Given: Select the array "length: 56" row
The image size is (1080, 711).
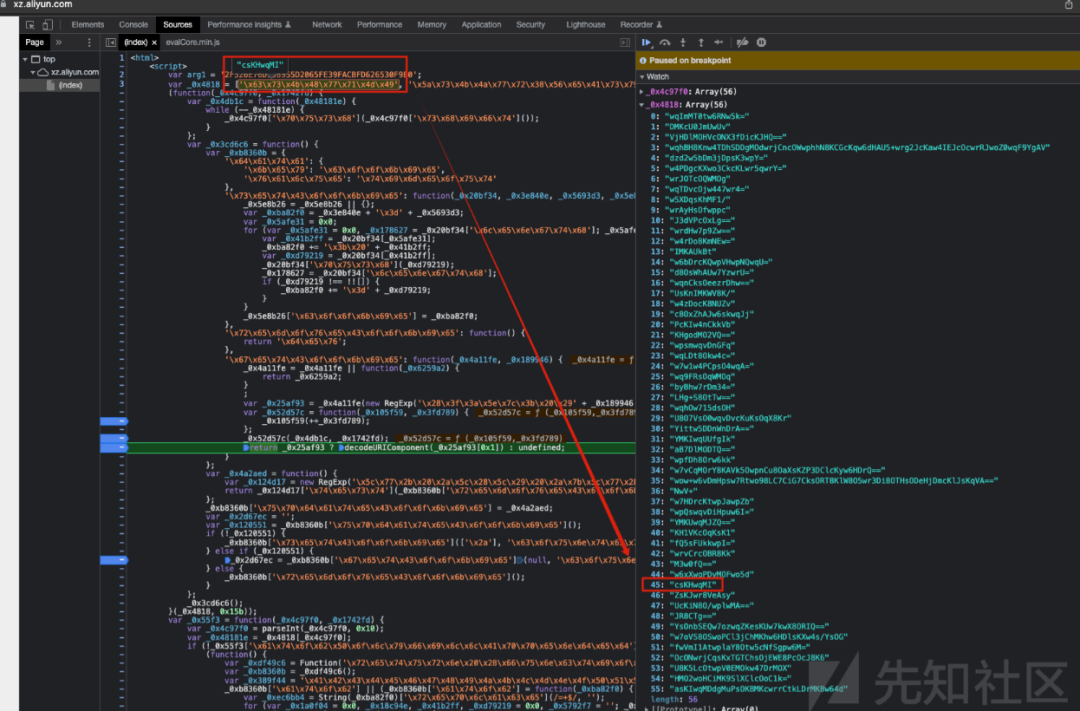Looking at the screenshot, I should [x=674, y=699].
